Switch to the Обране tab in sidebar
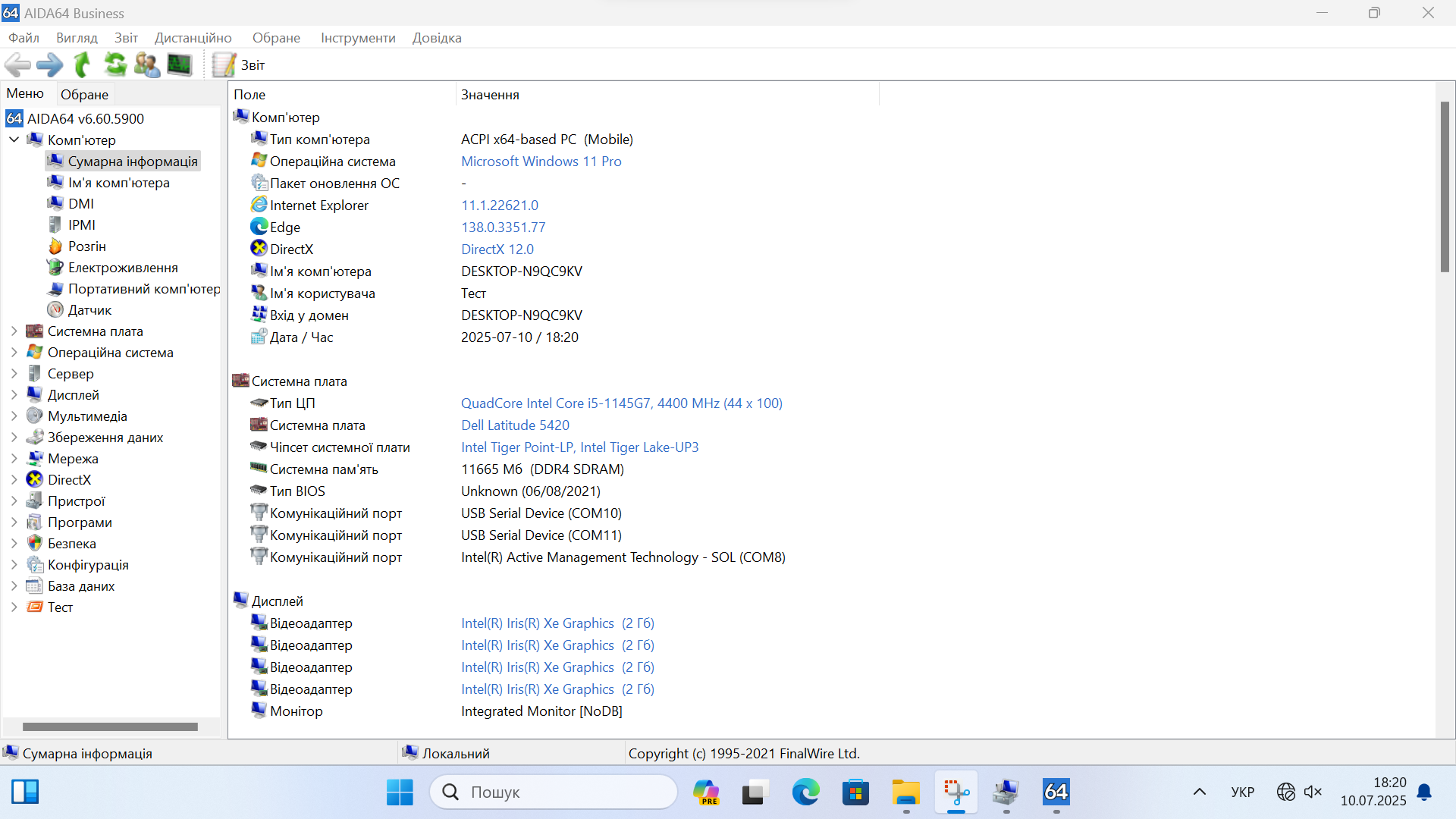This screenshot has width=1456, height=819. 84,95
